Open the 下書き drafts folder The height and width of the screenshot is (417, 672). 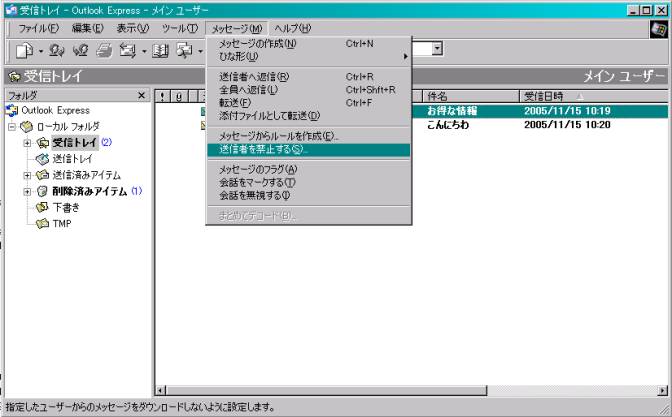(x=66, y=207)
